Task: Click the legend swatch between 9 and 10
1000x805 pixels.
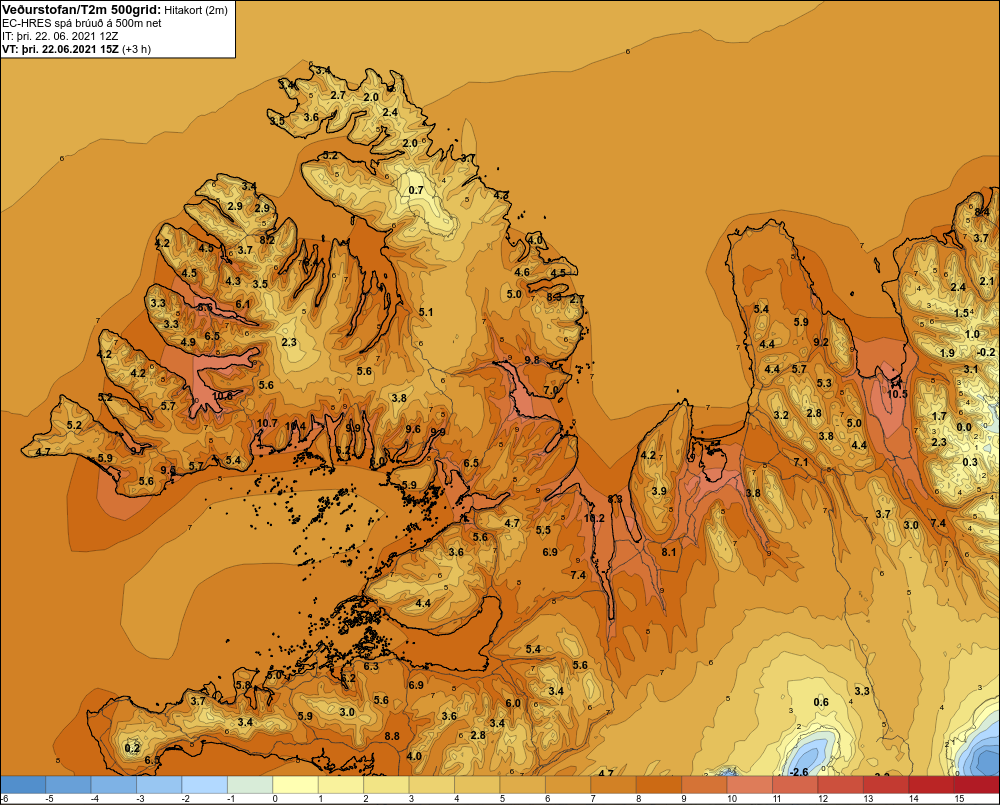Action: 704,785
